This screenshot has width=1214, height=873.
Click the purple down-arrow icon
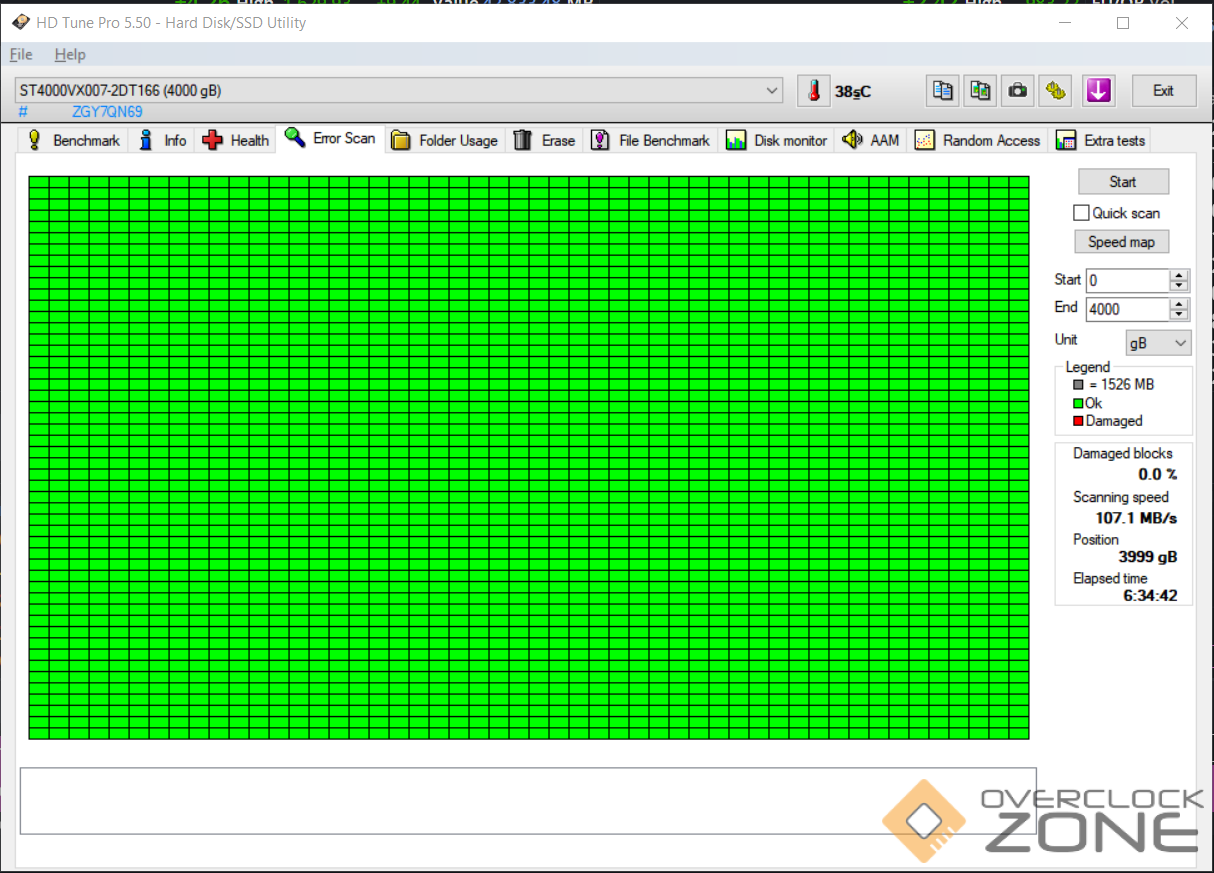coord(1098,91)
